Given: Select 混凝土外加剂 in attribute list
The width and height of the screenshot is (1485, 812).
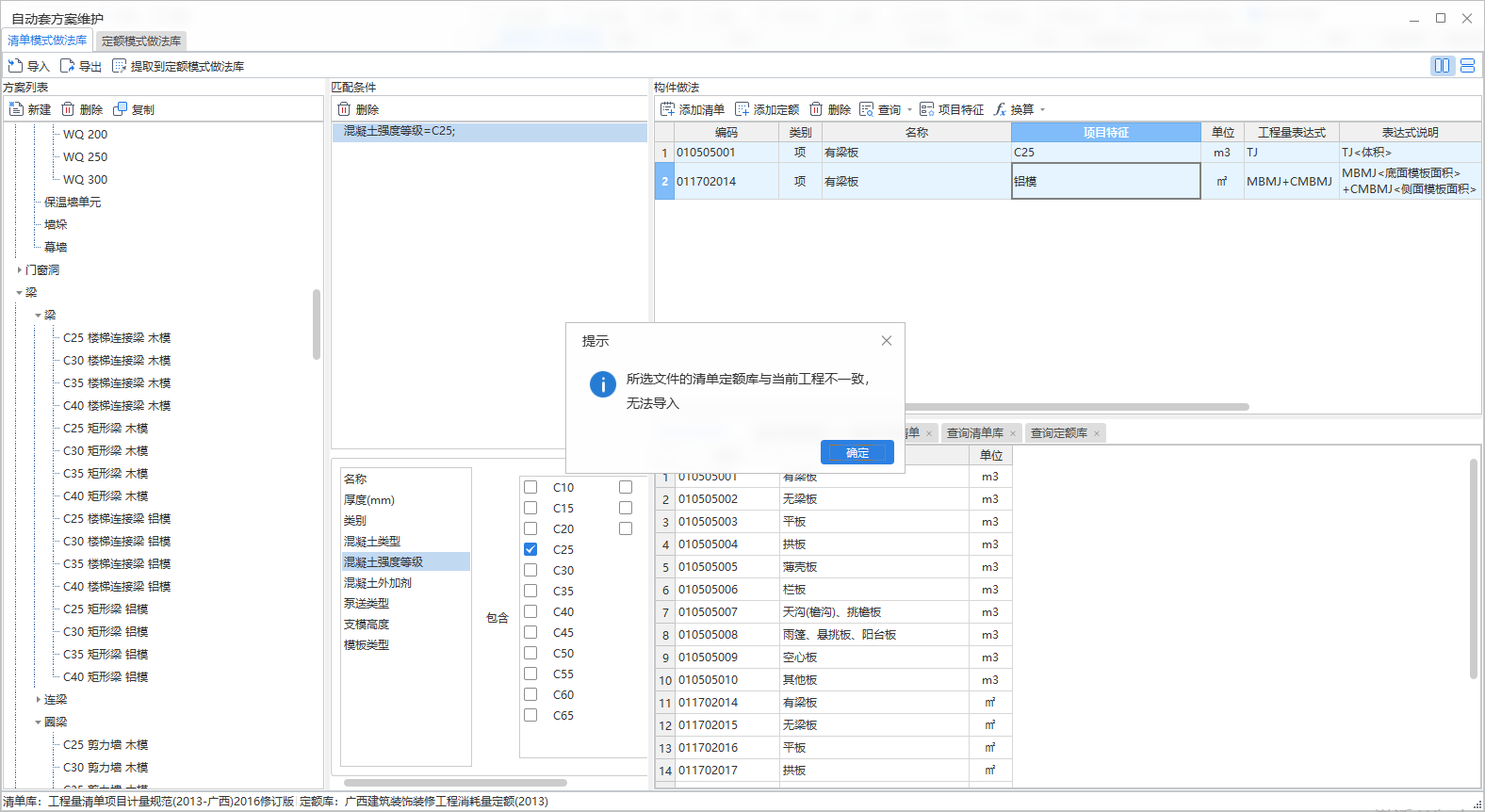Looking at the screenshot, I should coord(405,582).
